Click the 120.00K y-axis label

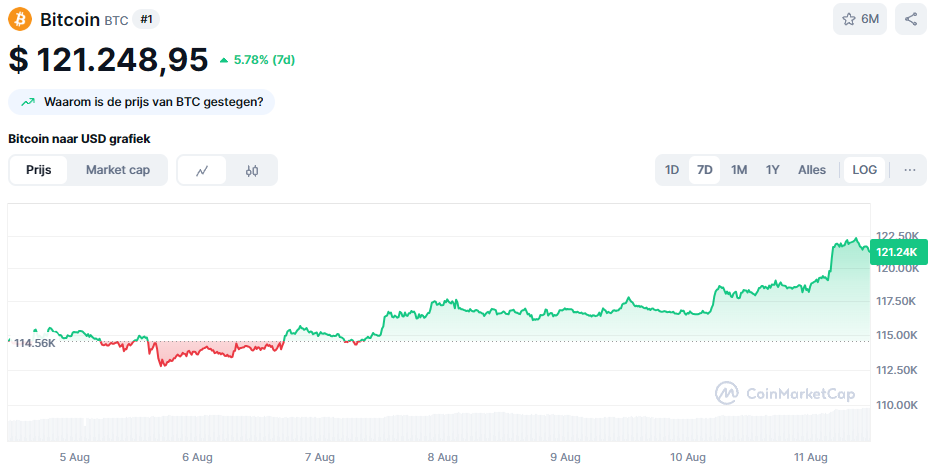click(x=896, y=269)
